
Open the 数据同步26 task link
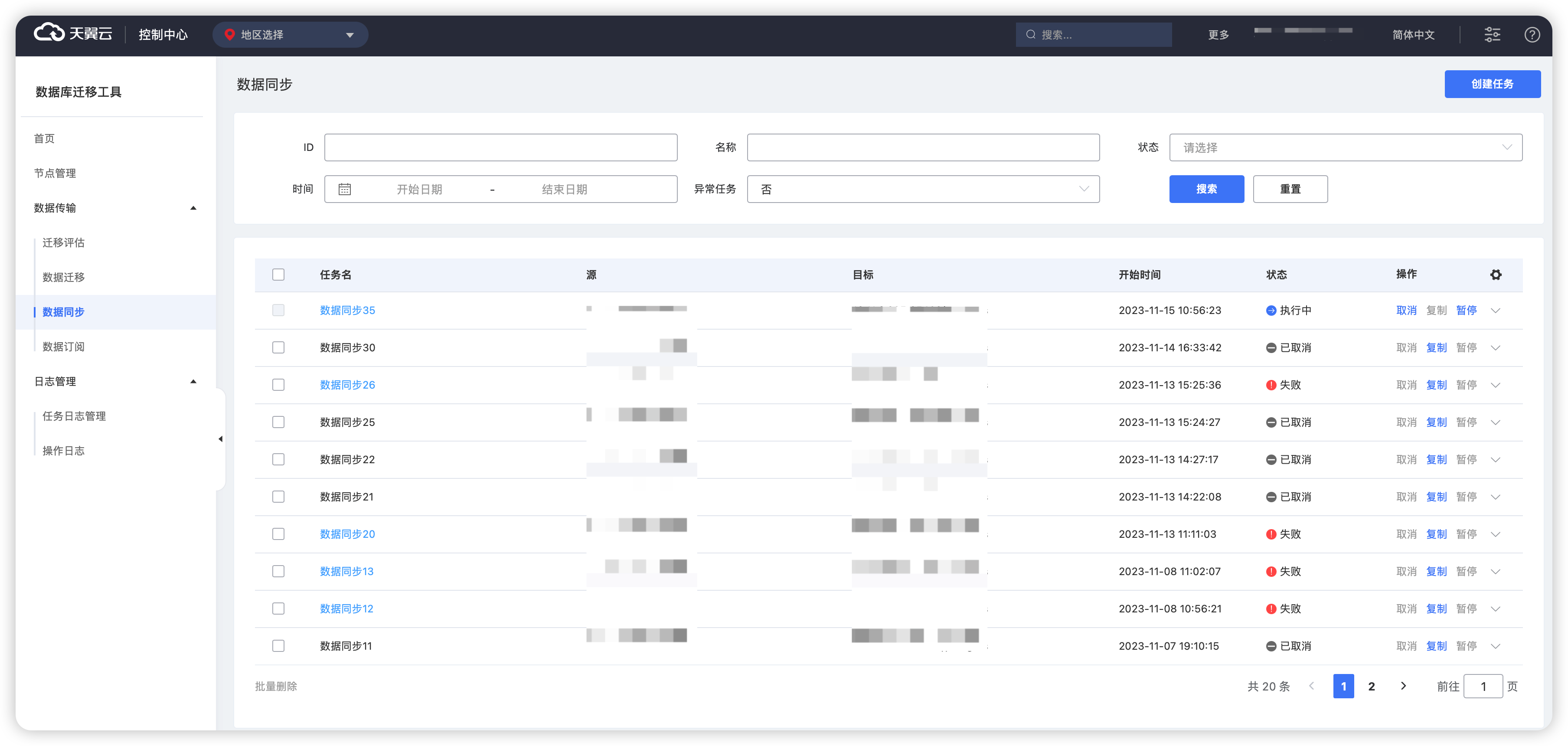(x=347, y=385)
